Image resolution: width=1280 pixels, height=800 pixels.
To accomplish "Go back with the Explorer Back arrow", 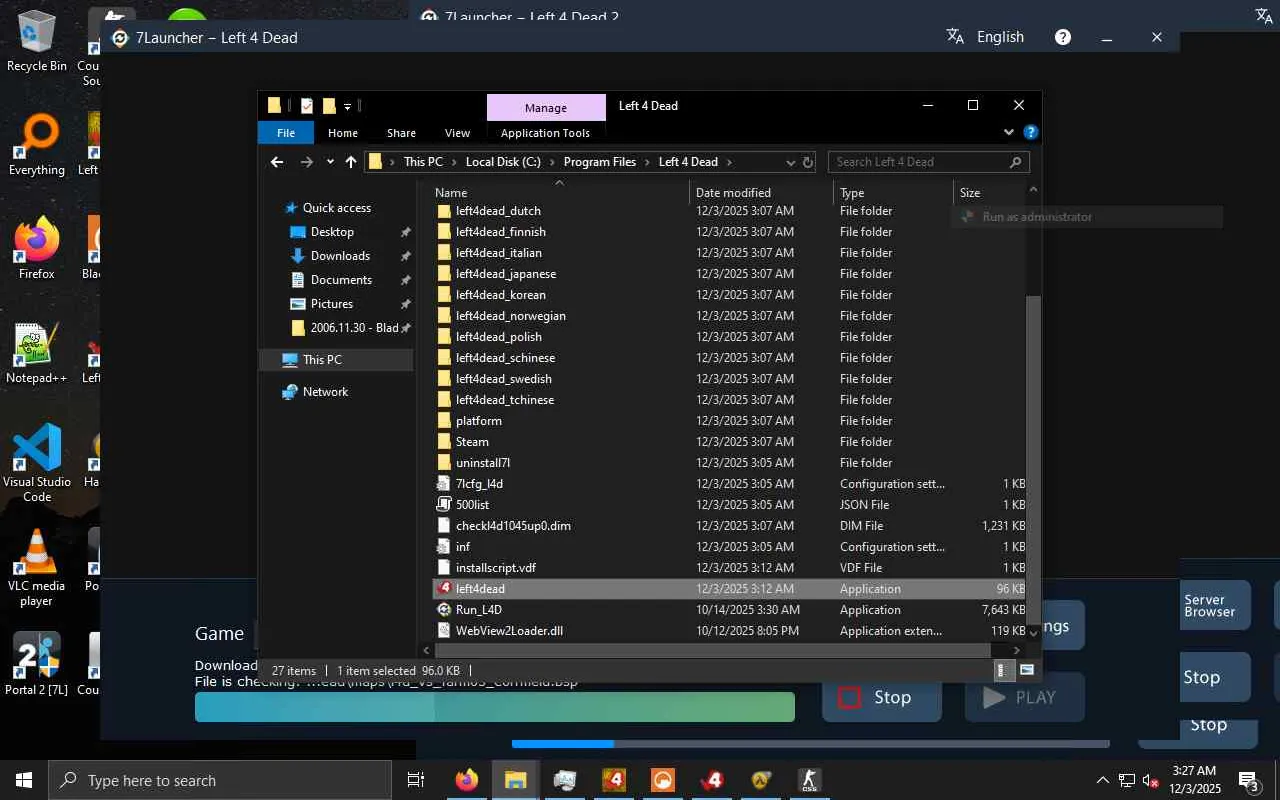I will [x=277, y=162].
